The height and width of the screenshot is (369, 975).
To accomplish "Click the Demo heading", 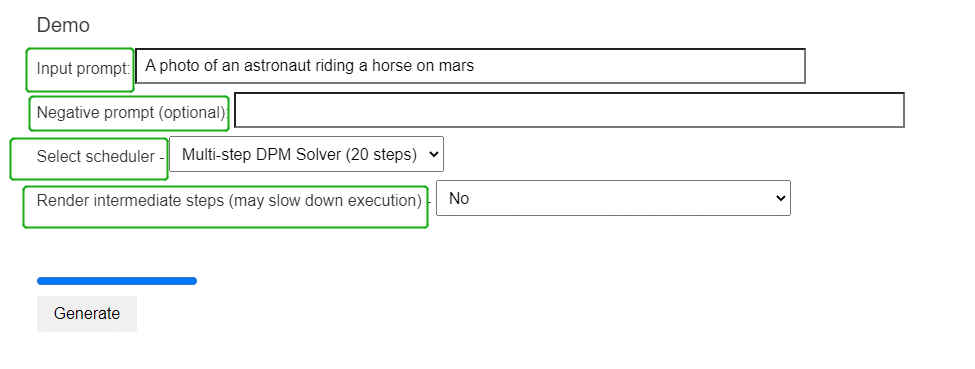I will pyautogui.click(x=63, y=26).
